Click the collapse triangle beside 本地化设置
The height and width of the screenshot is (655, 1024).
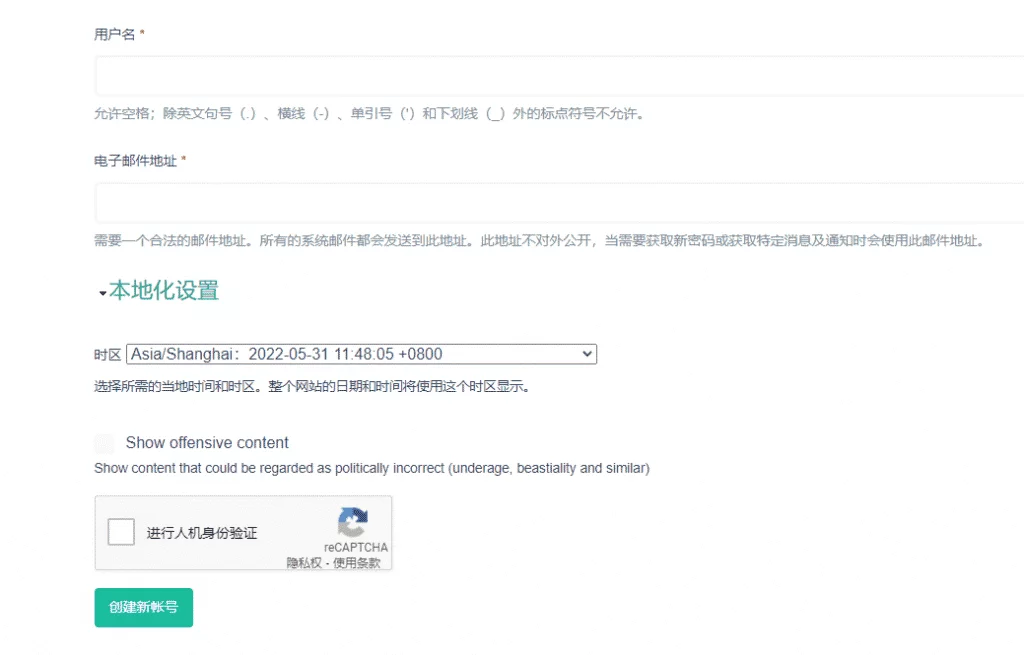102,293
